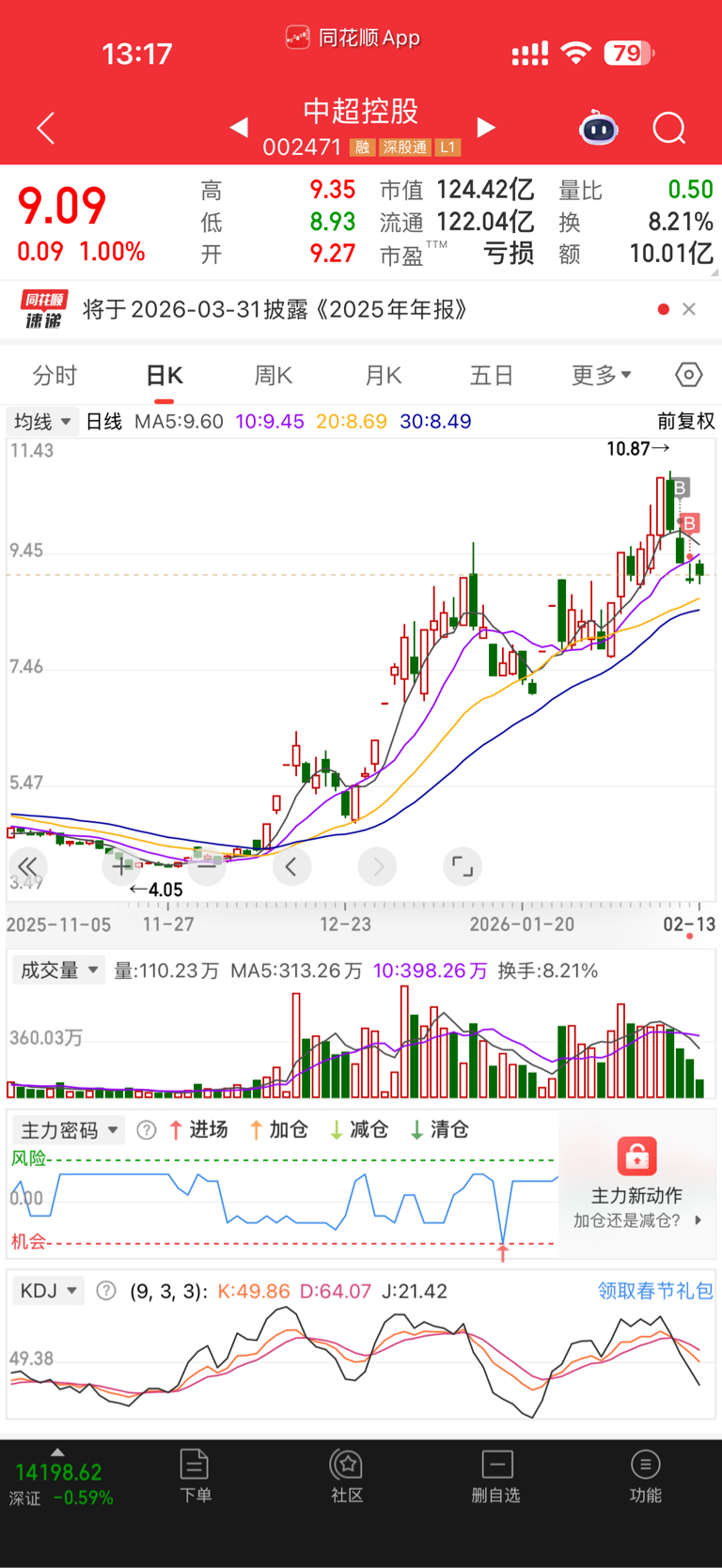Image resolution: width=722 pixels, height=1568 pixels.
Task: Open the 五日 tab
Action: [492, 376]
